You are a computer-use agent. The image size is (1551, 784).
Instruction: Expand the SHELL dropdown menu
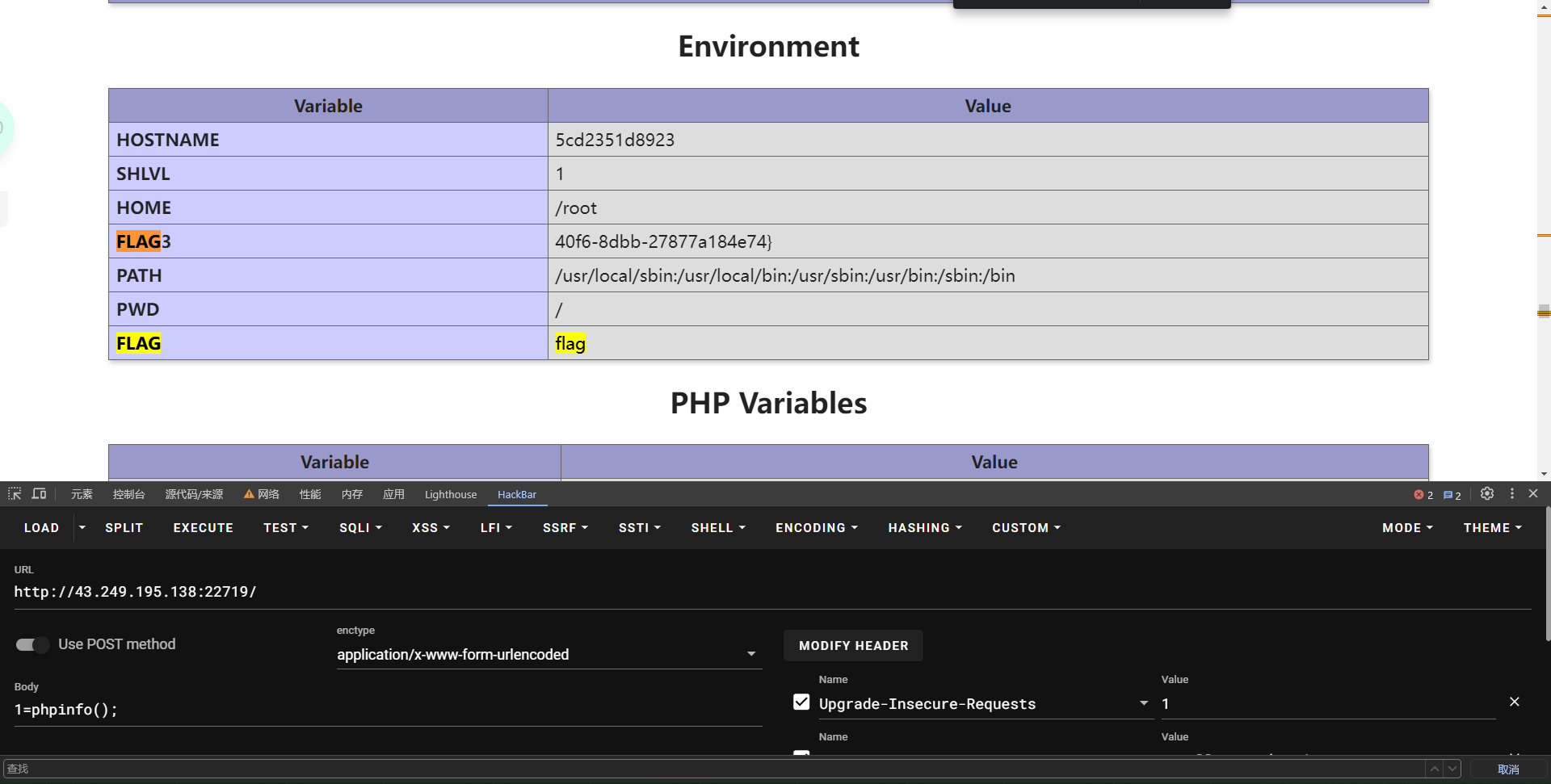pyautogui.click(x=718, y=527)
